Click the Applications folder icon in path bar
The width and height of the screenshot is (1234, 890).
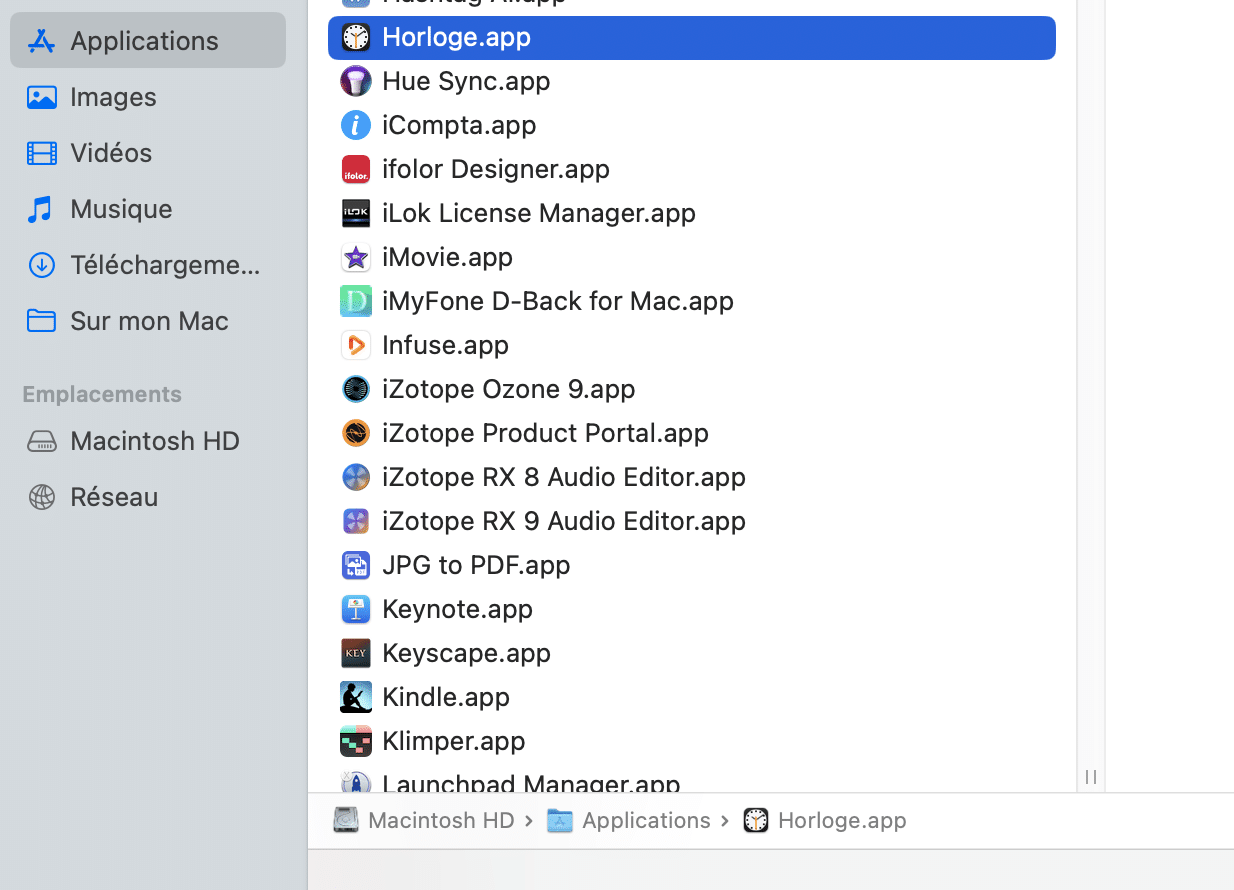(560, 820)
